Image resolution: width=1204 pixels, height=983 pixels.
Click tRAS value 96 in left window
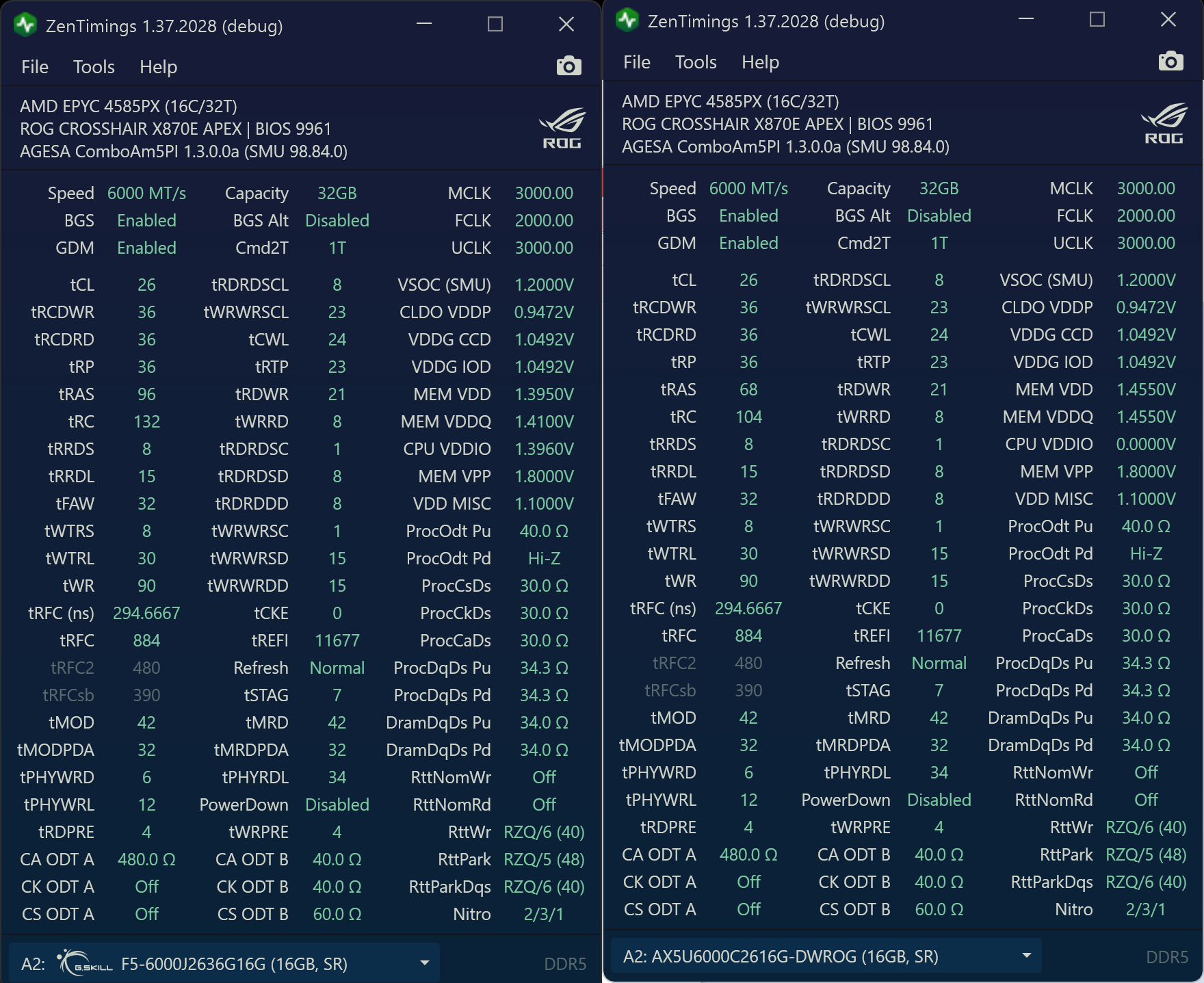[146, 395]
